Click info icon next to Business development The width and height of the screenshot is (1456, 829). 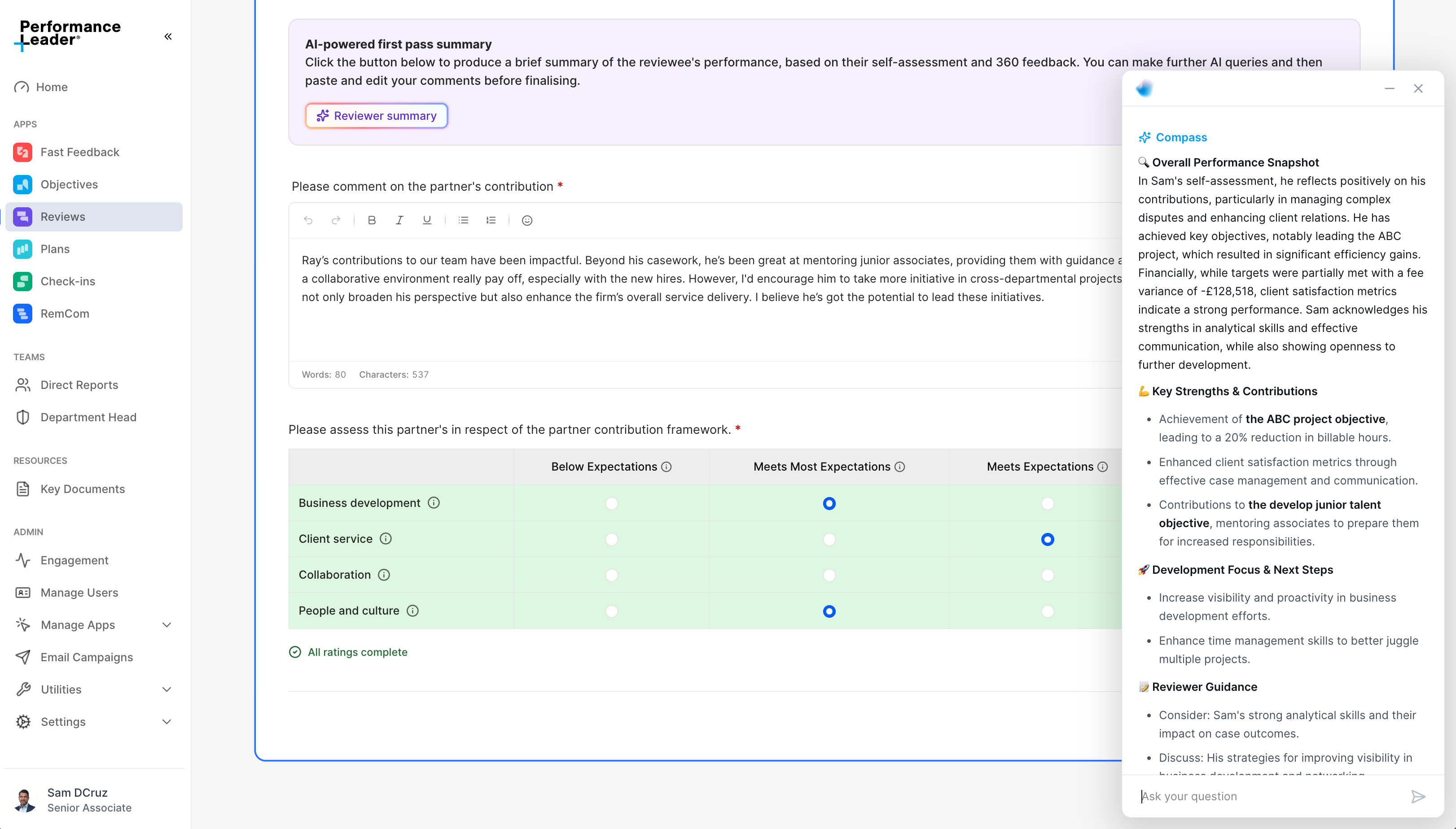[434, 503]
